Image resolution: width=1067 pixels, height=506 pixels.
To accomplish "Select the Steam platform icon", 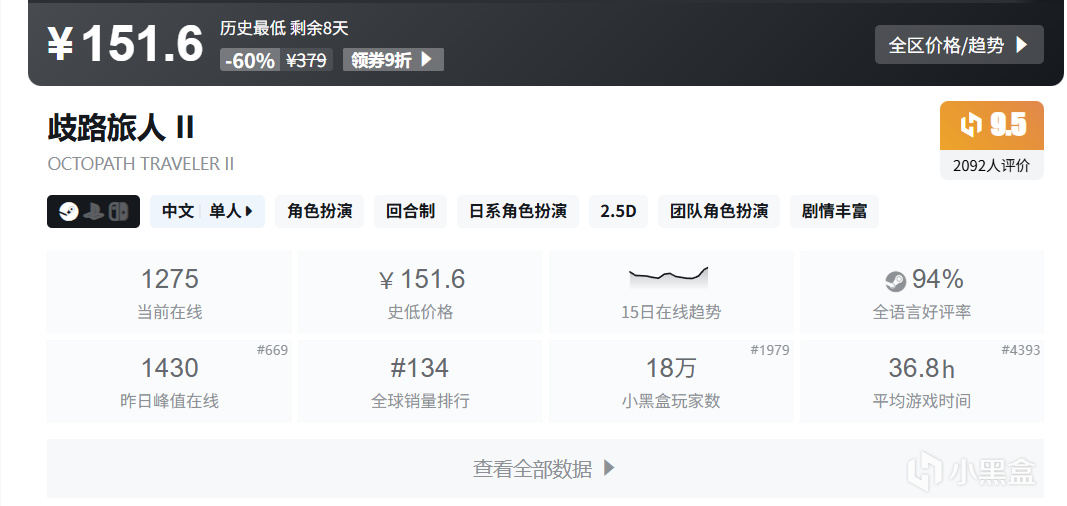I will pos(68,212).
